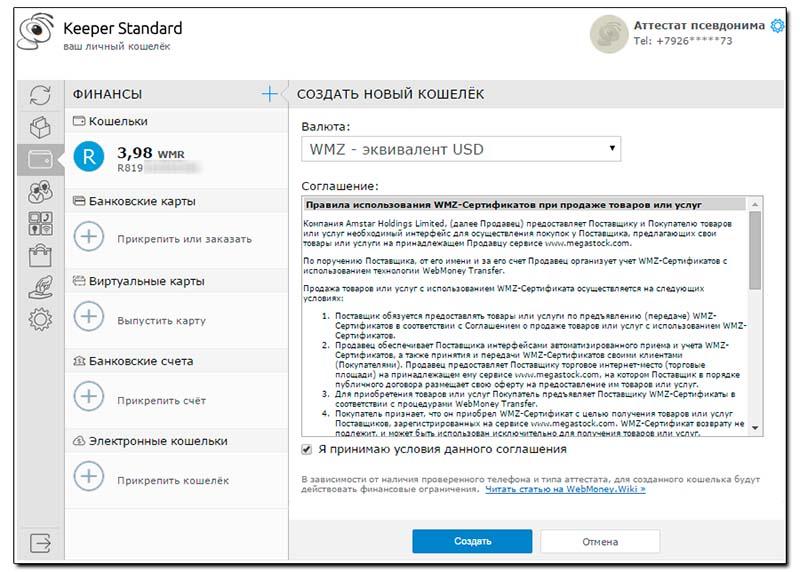This screenshot has width=800, height=572.
Task: Click the plus circle for Выпустить карту
Action: point(89,316)
